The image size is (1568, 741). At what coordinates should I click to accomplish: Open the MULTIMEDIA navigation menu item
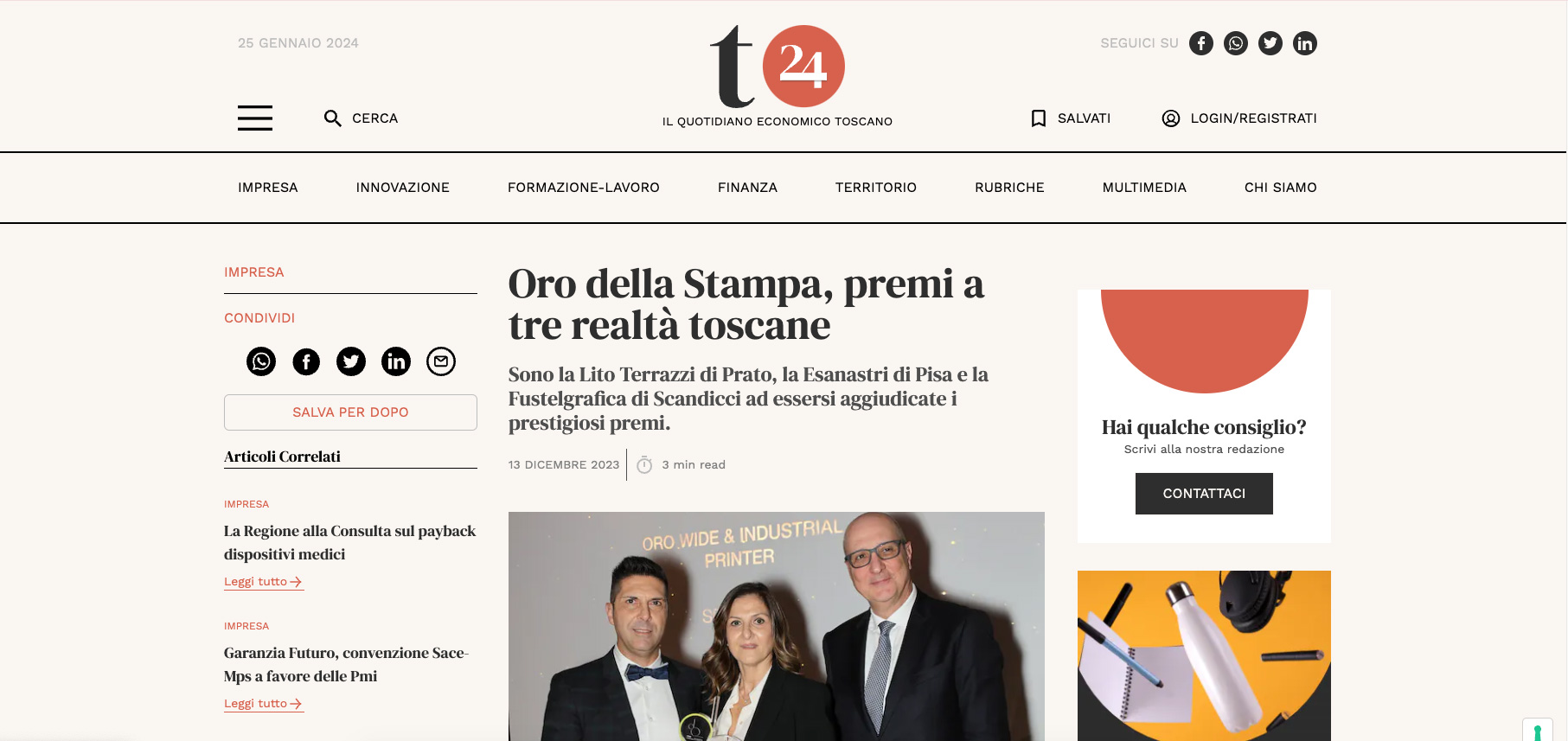click(x=1144, y=188)
